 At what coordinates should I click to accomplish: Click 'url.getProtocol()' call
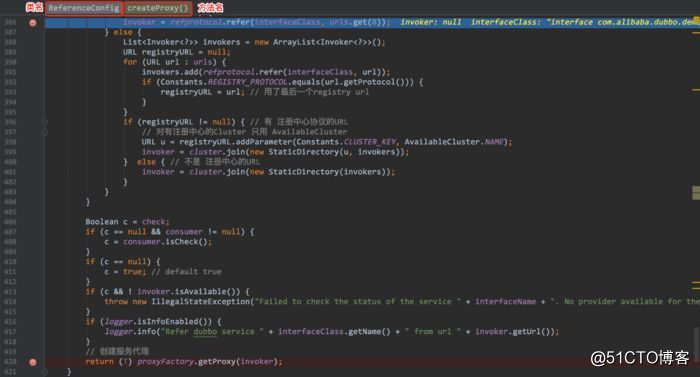point(362,82)
